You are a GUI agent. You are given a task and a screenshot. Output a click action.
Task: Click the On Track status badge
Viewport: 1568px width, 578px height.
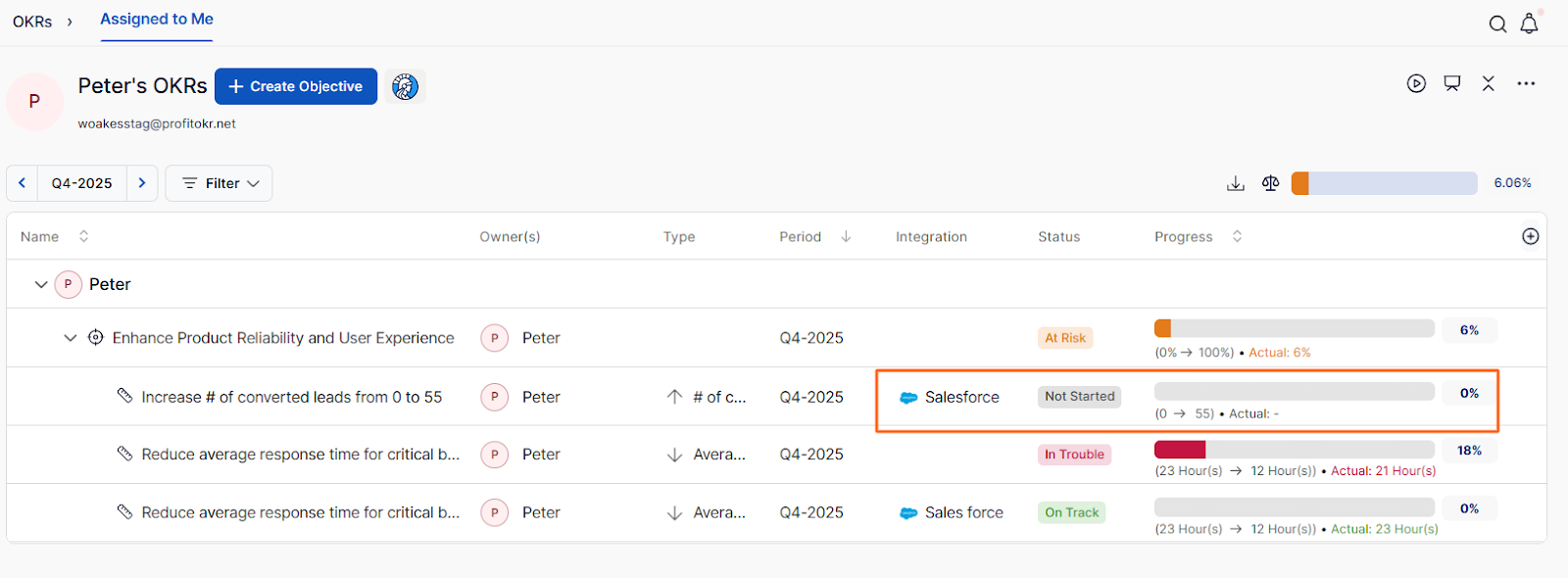coord(1072,512)
